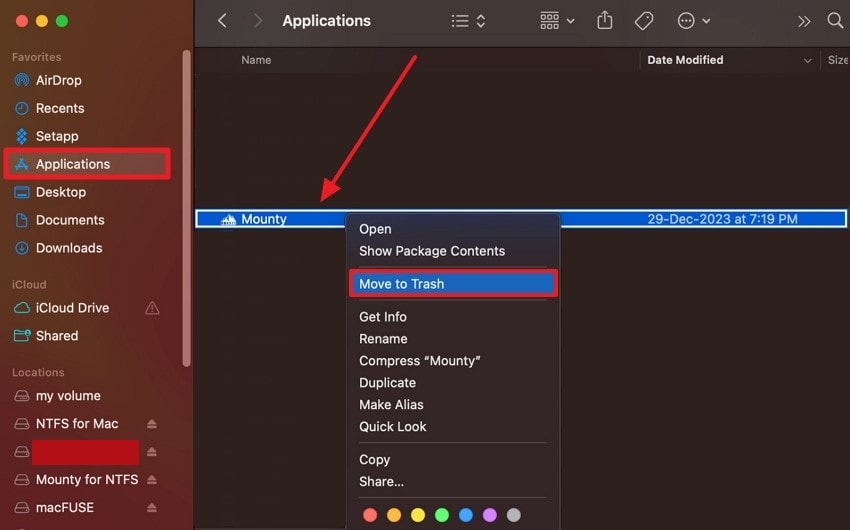This screenshot has width=850, height=530.
Task: Open the Group By grid icon
Action: pos(549,21)
